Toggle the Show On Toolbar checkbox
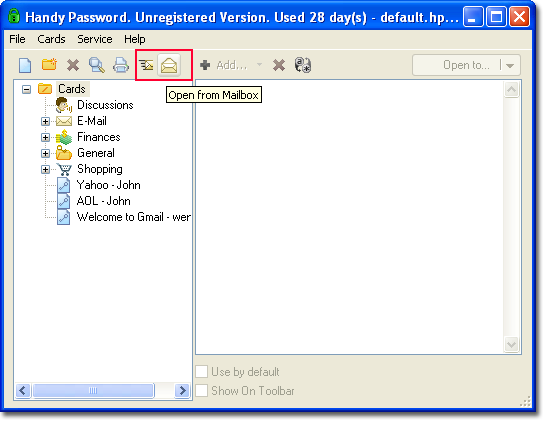This screenshot has height=422, width=546. [x=202, y=391]
